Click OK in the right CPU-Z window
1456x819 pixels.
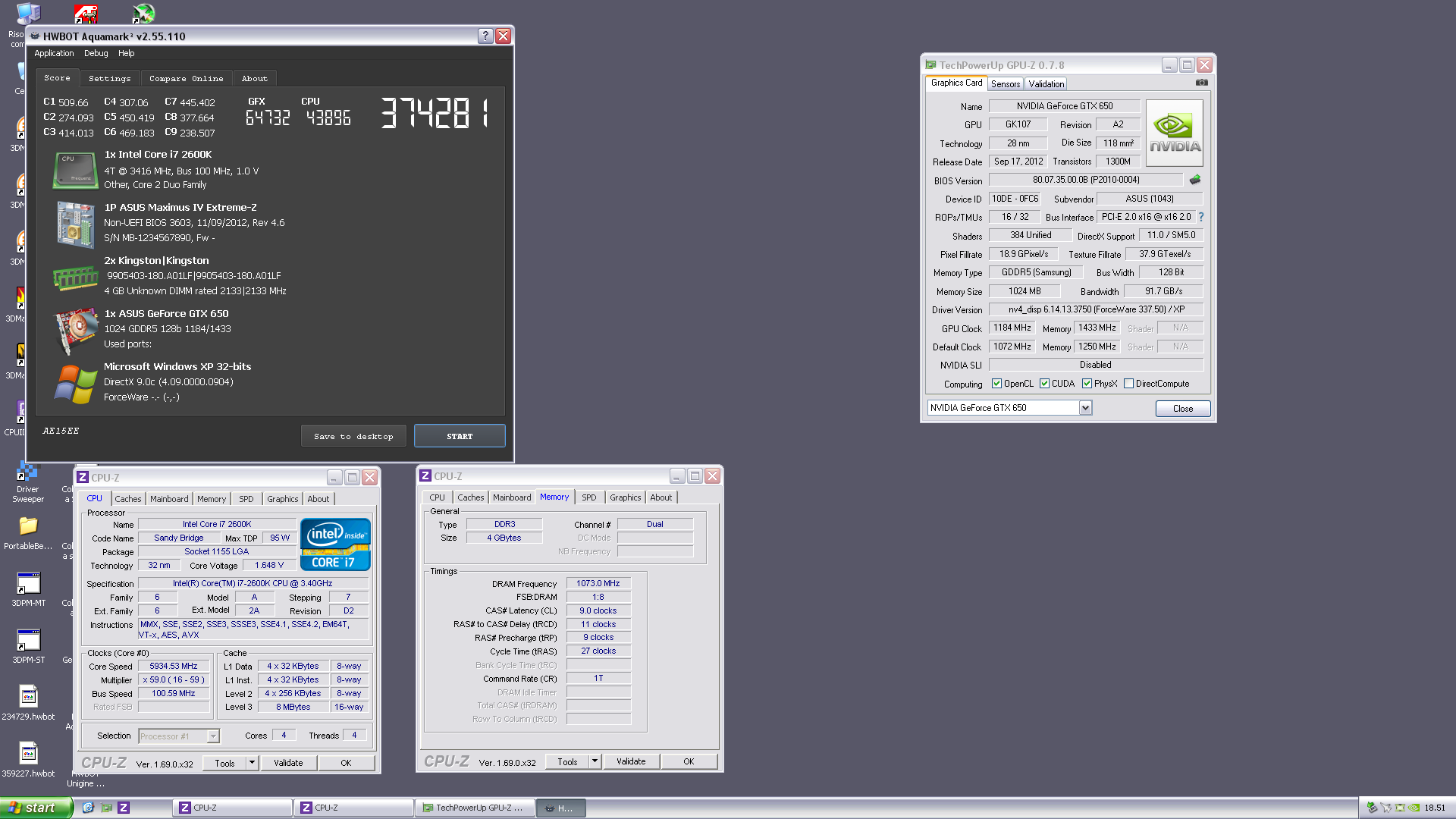pyautogui.click(x=689, y=761)
